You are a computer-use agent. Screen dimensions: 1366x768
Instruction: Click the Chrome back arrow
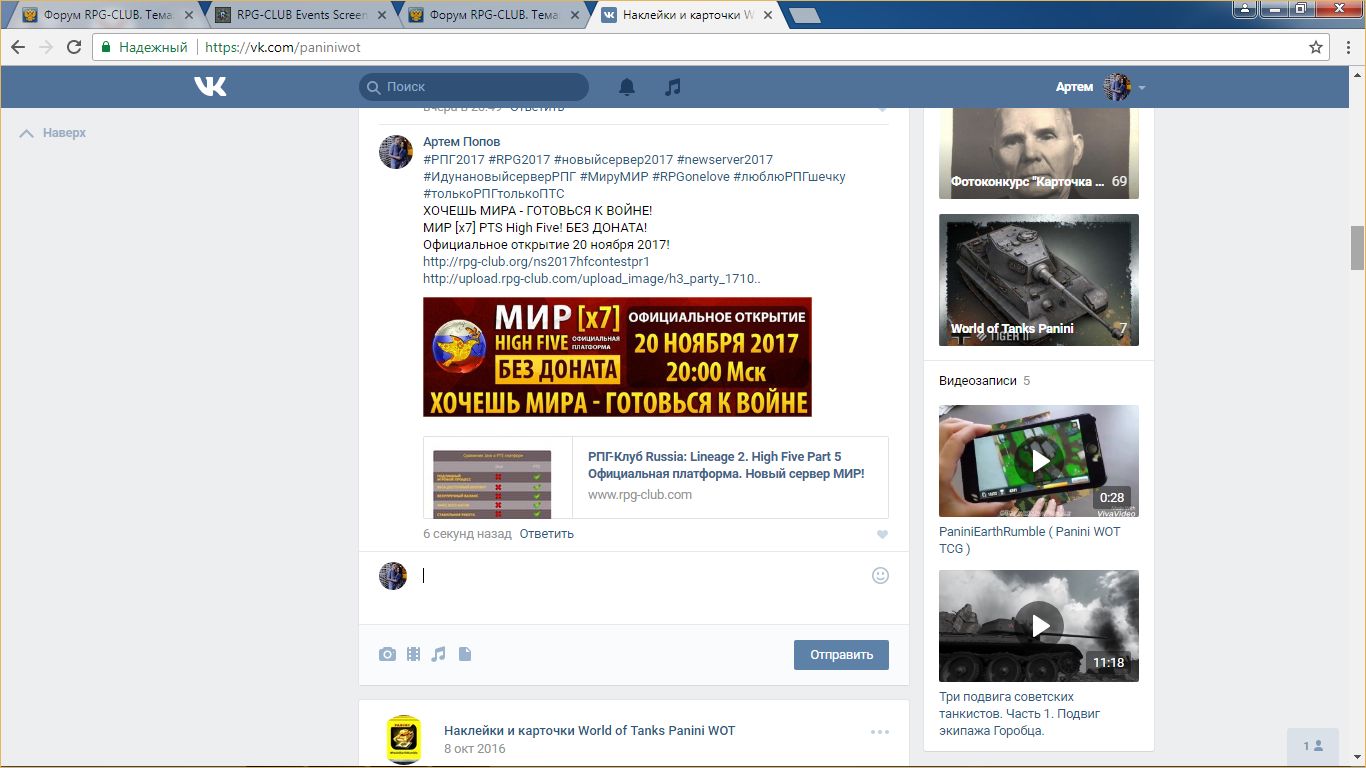(x=18, y=47)
